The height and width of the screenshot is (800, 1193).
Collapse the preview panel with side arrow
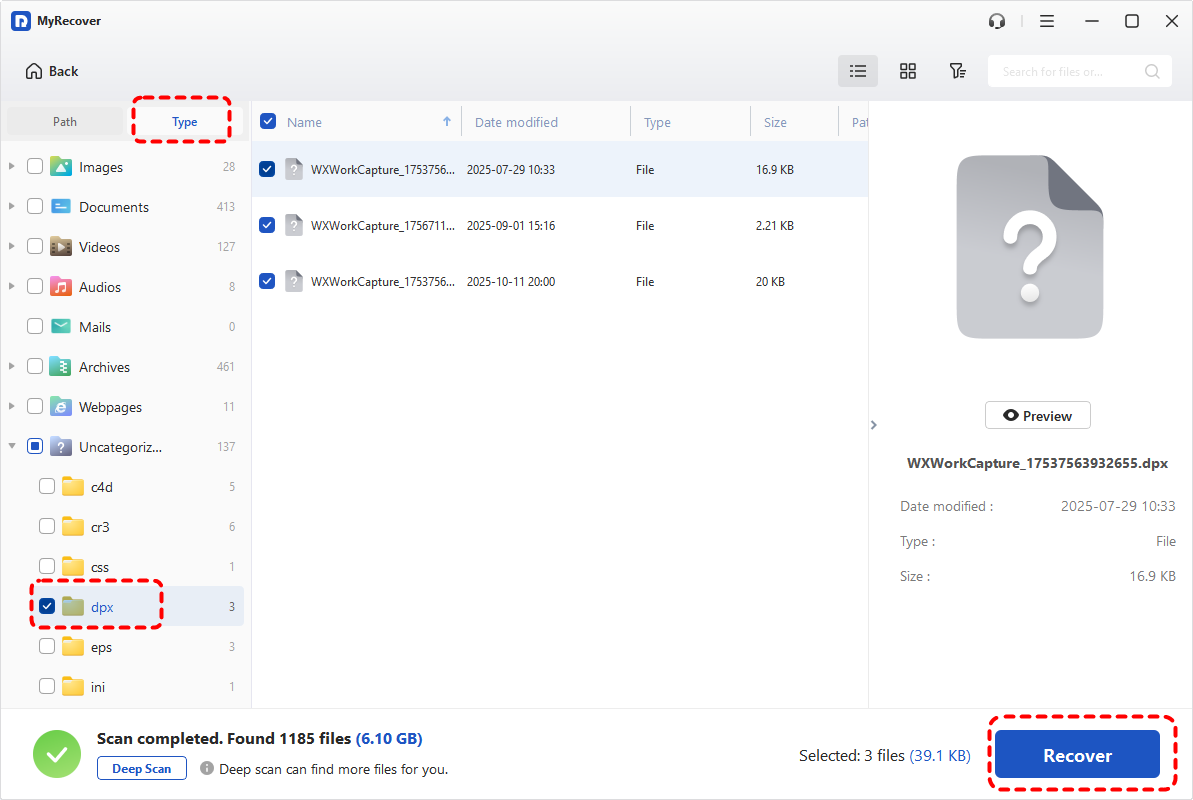[873, 425]
